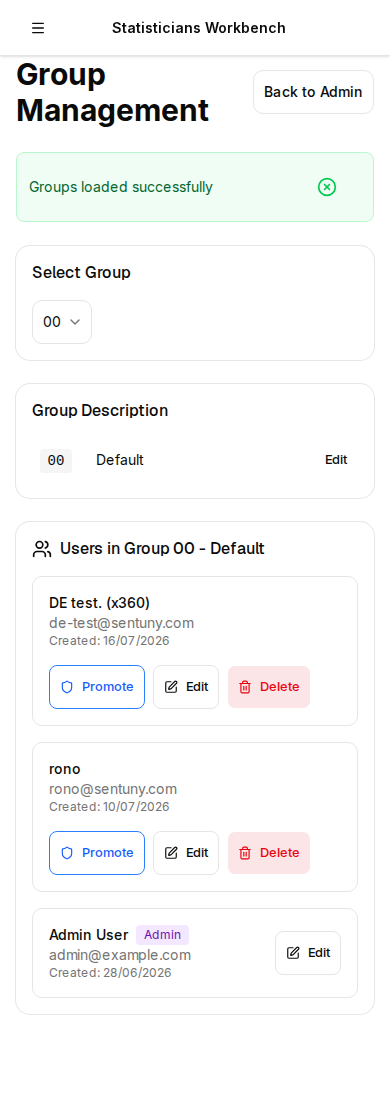Open the hamburger navigation menu
This screenshot has width=390, height=1110.
[x=38, y=28]
